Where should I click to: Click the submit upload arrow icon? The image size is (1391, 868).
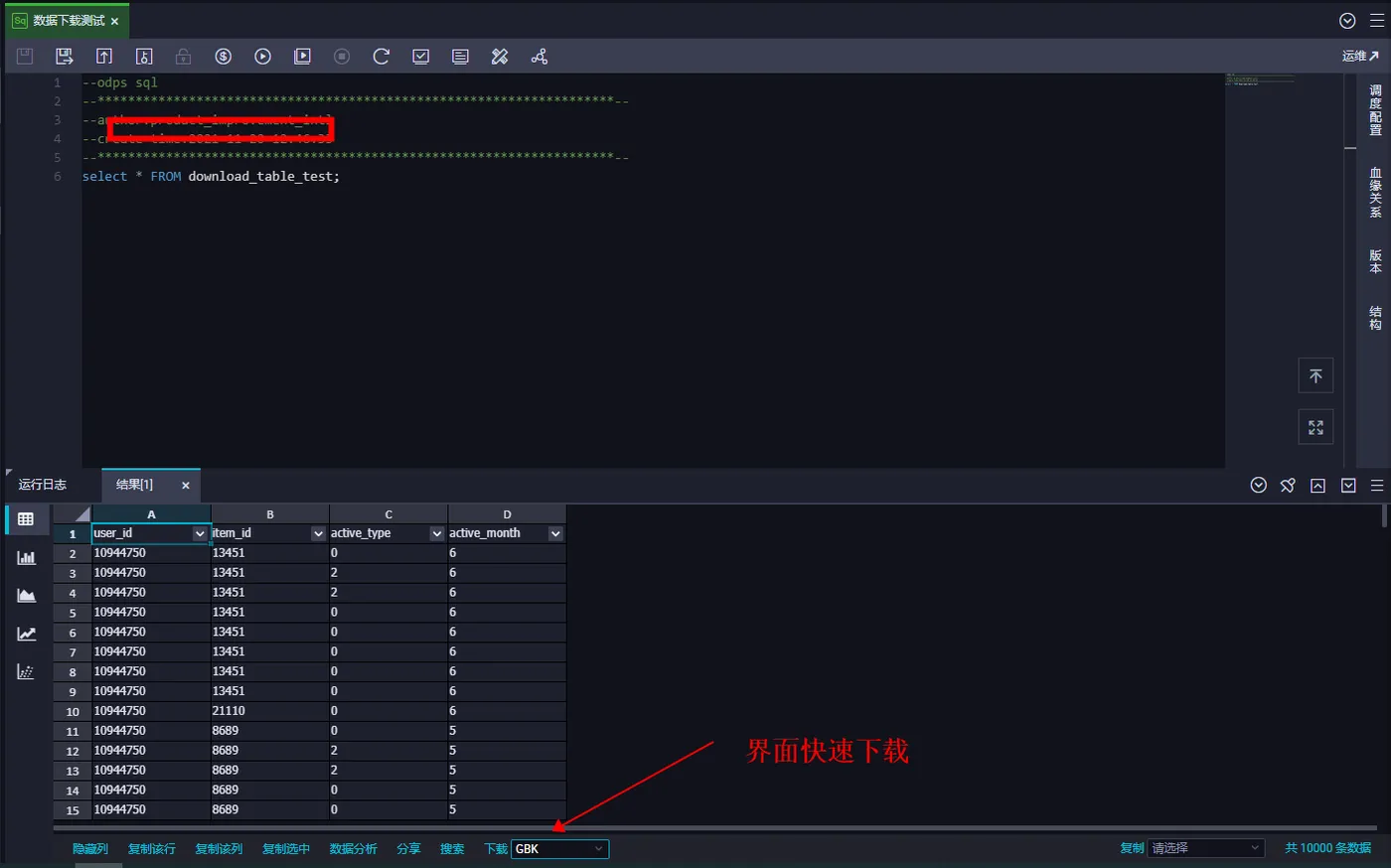tap(104, 57)
